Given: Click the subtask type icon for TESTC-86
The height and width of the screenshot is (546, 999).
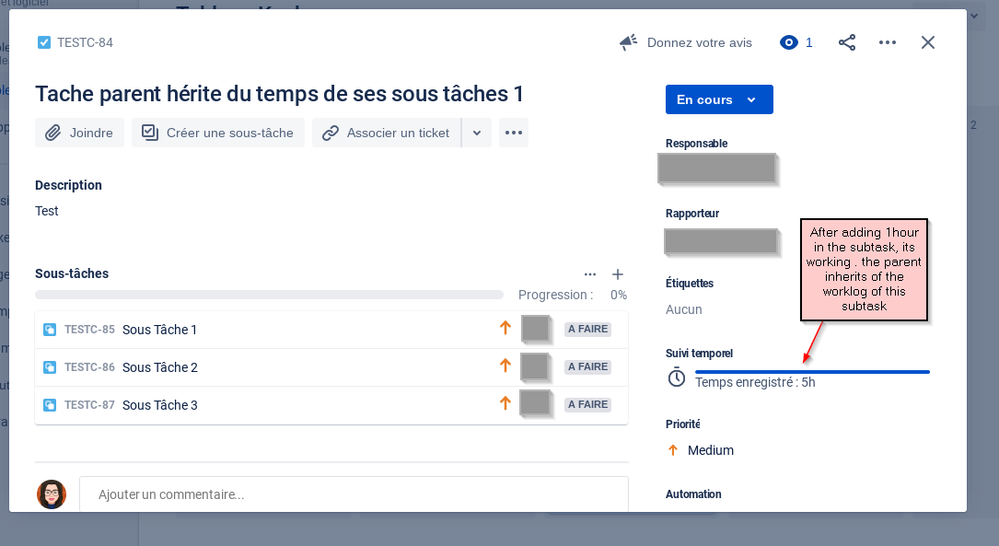Looking at the screenshot, I should click(49, 367).
